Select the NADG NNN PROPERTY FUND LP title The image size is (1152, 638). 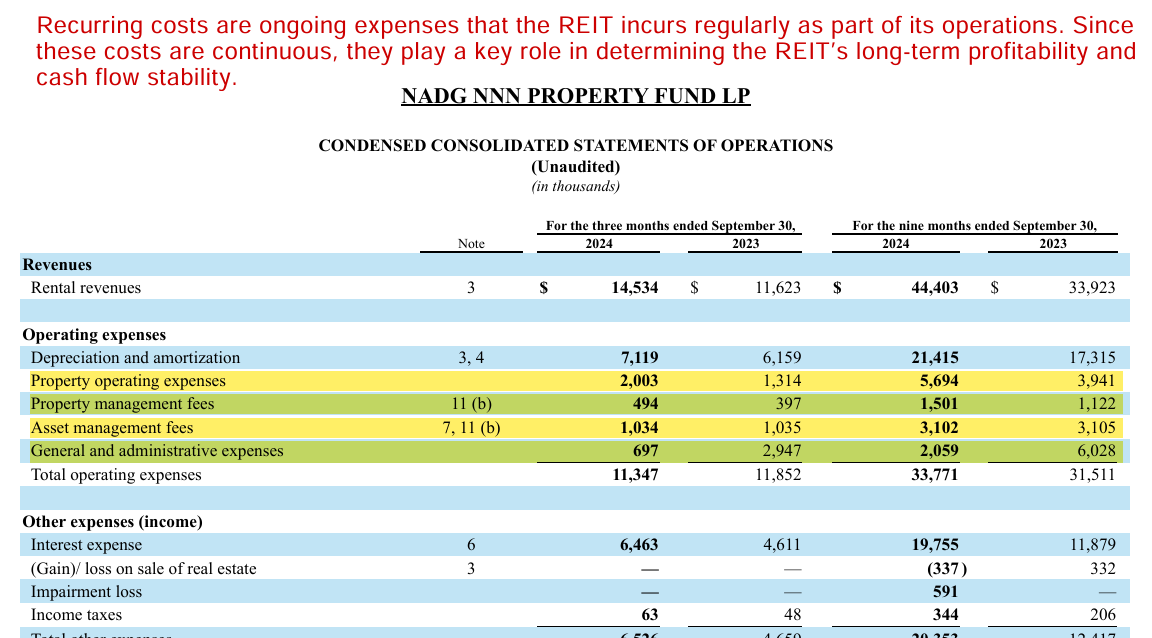coord(575,95)
